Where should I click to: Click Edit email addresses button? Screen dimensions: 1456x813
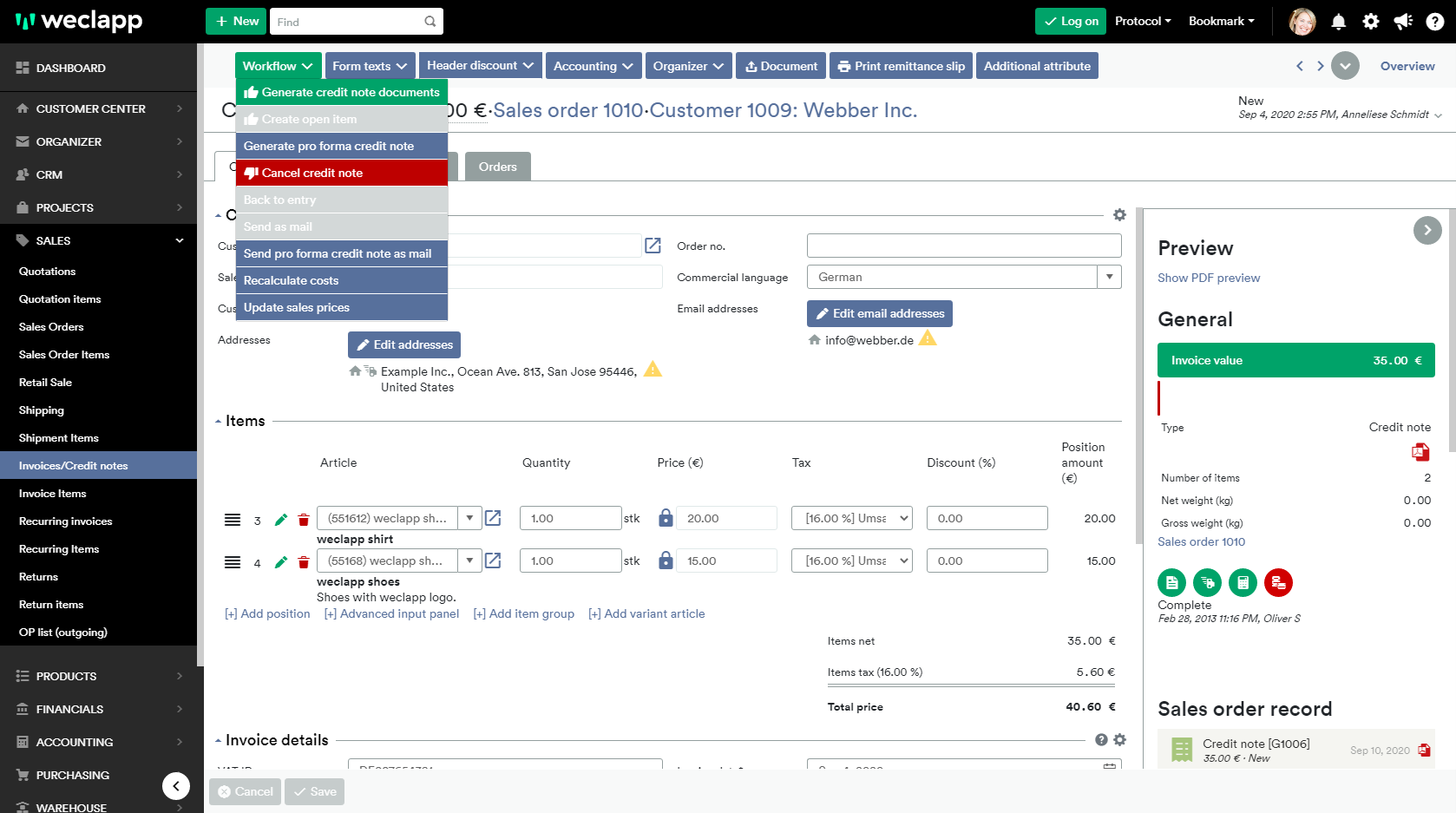click(x=880, y=313)
